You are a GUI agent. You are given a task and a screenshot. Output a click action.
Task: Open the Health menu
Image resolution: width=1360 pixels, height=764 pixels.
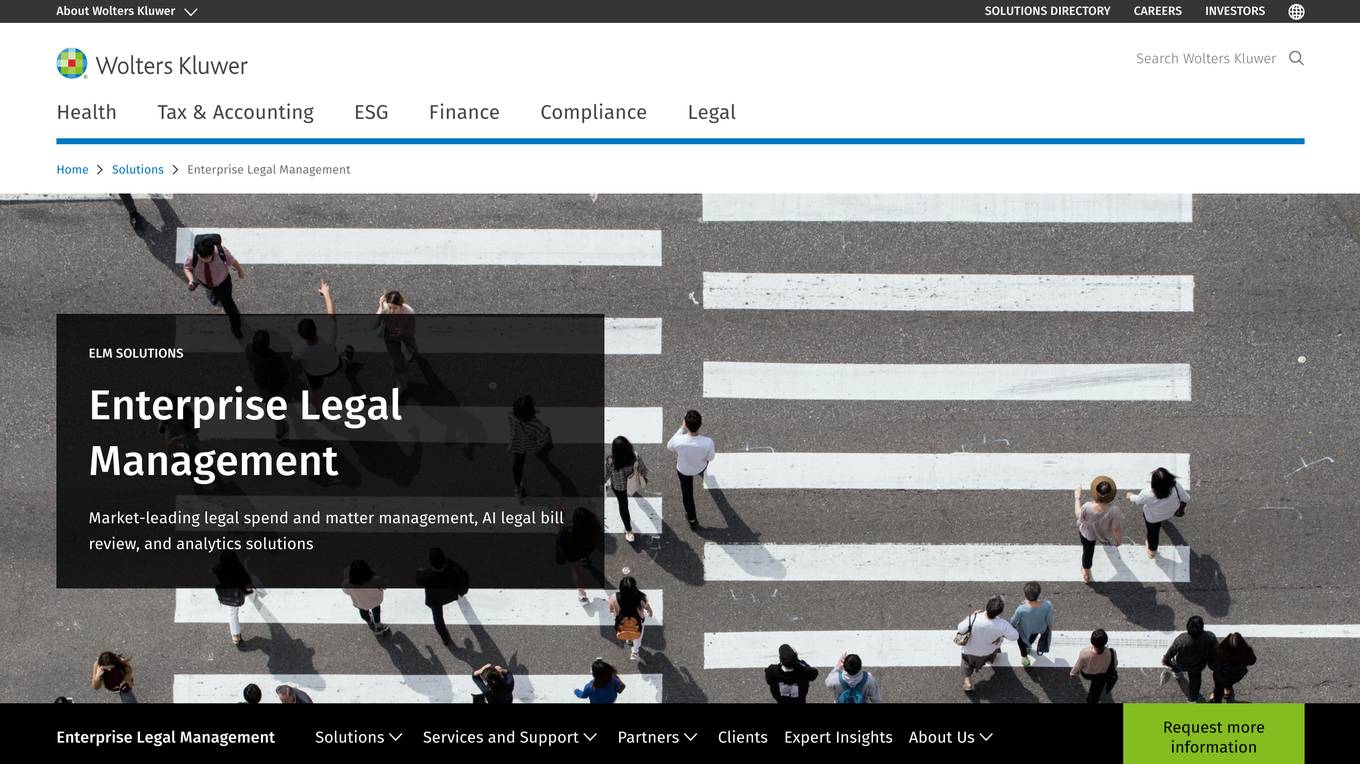[87, 112]
